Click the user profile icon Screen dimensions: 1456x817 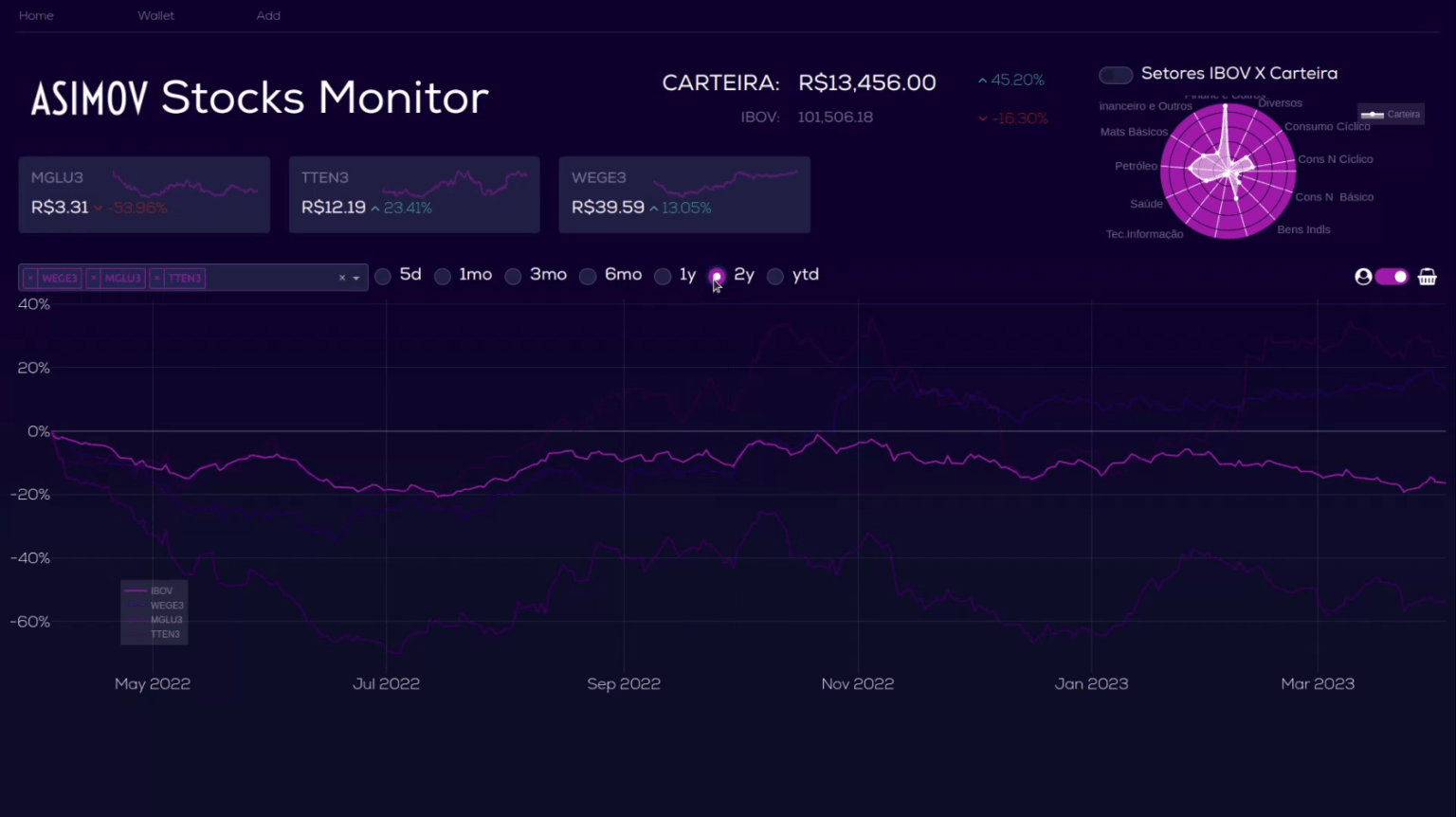point(1363,277)
